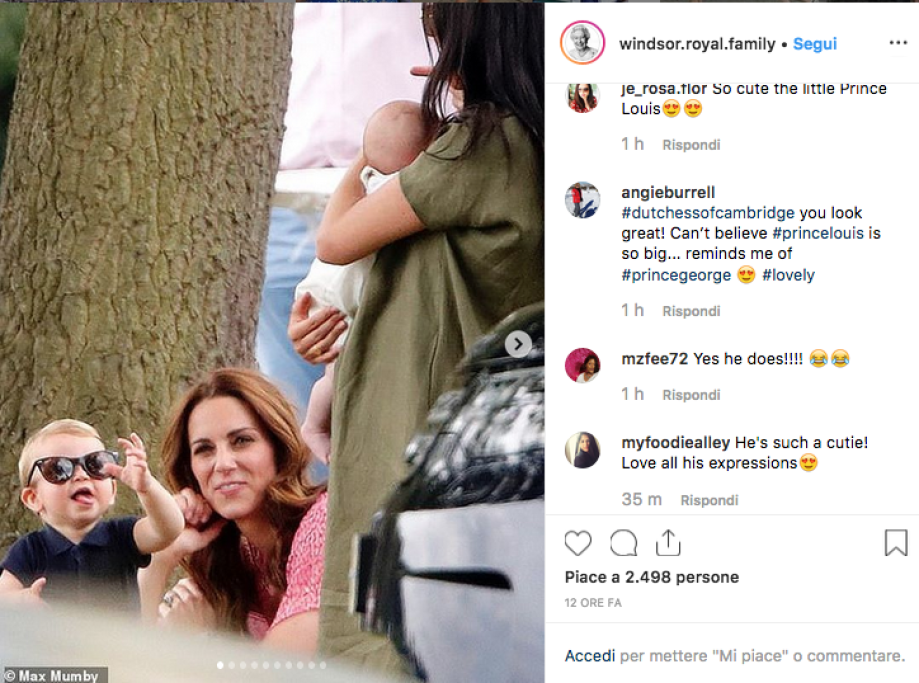Open myfoodiealley's profile picture

(x=582, y=450)
